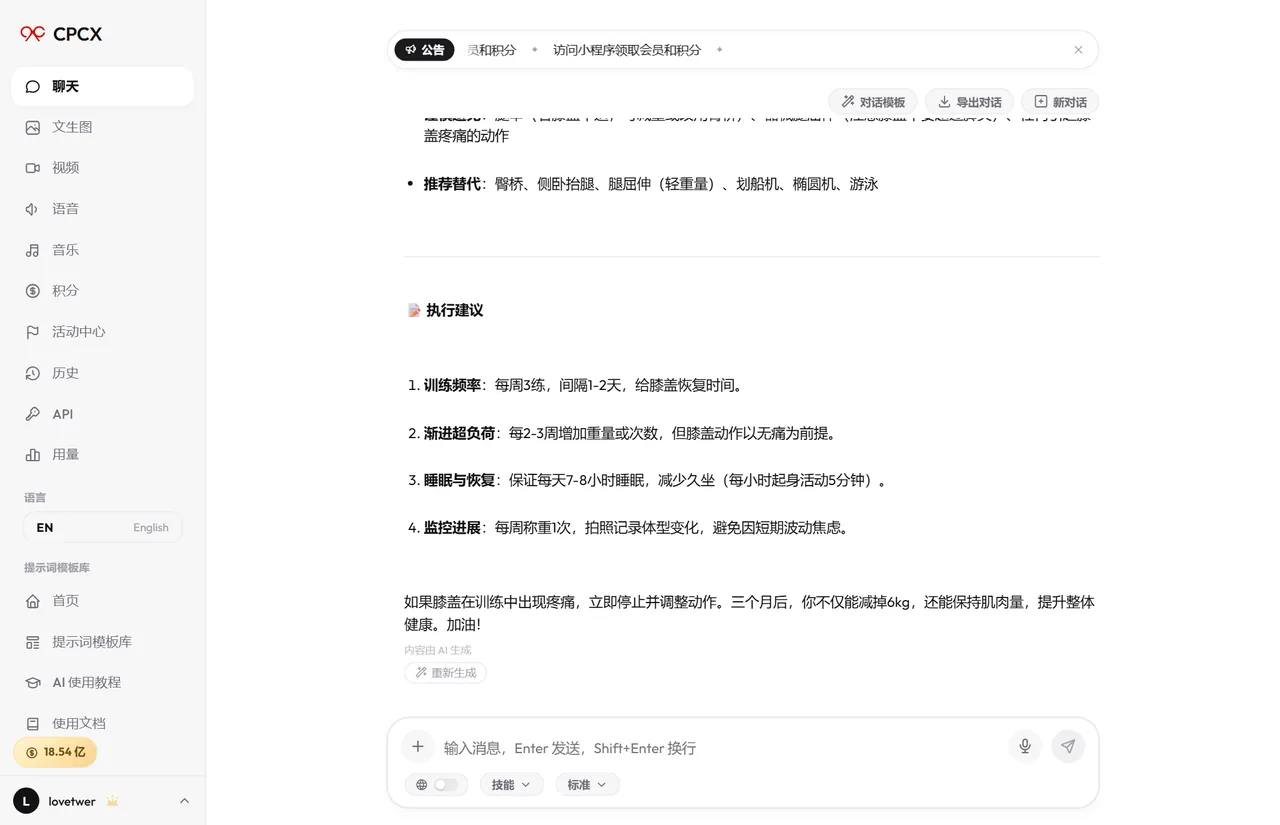Expand the lovetwer account menu

point(102,801)
